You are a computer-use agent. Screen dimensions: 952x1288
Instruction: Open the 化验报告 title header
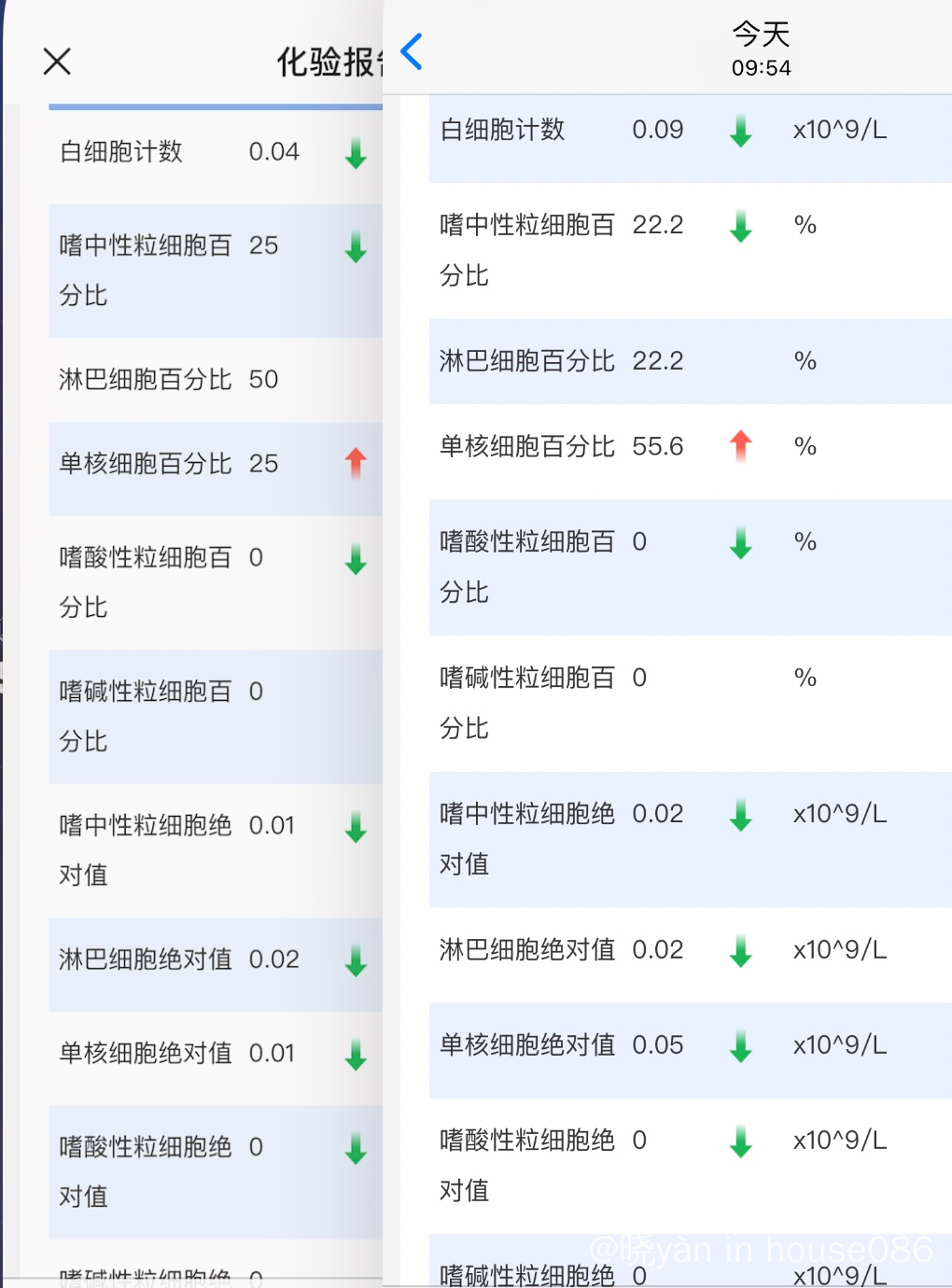(329, 62)
